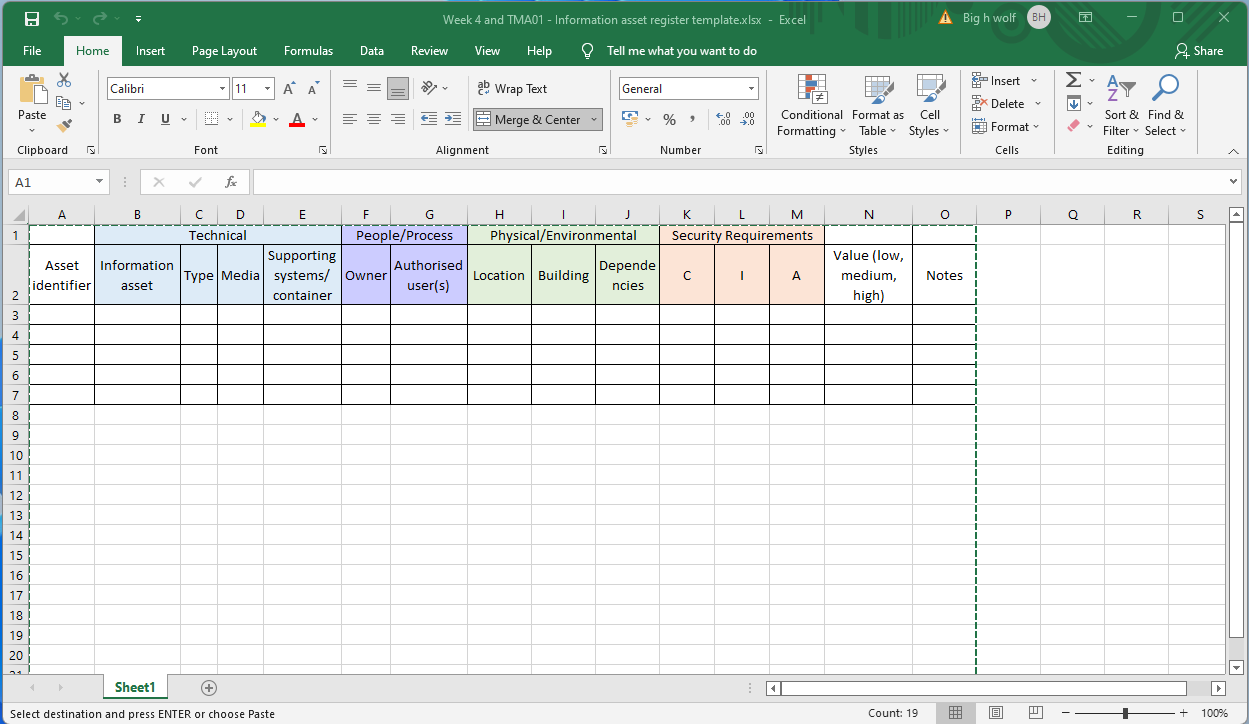Center text horizontally
1249x724 pixels.
374,119
